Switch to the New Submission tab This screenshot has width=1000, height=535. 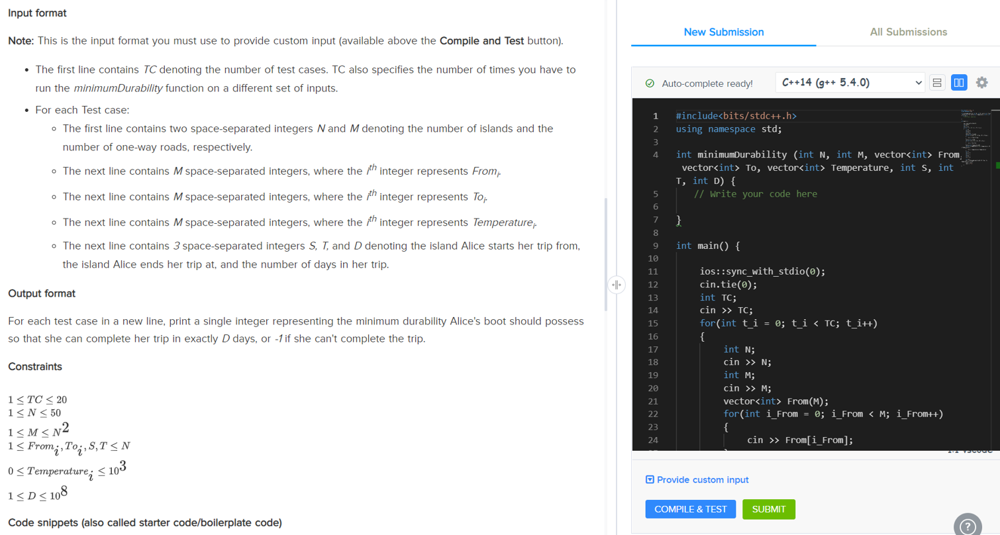pyautogui.click(x=723, y=32)
